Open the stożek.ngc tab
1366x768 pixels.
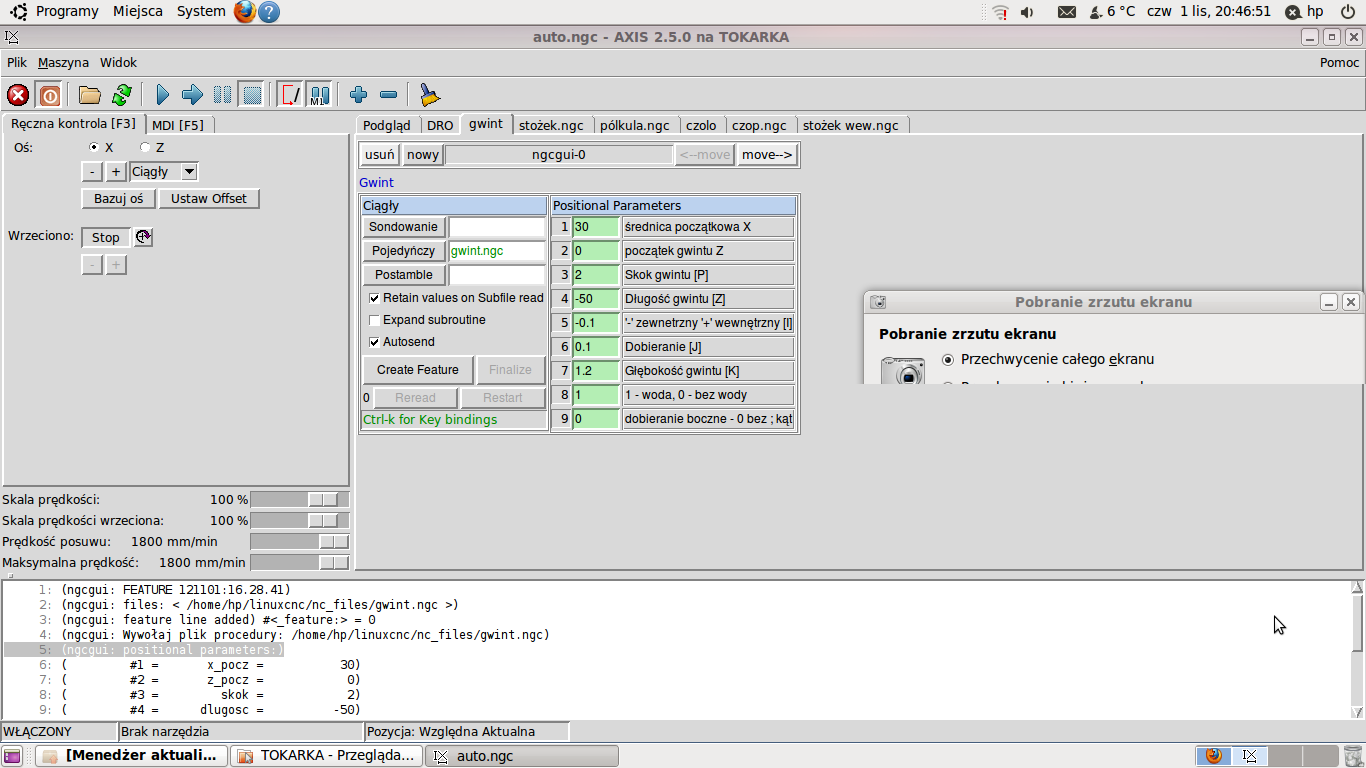(x=551, y=125)
